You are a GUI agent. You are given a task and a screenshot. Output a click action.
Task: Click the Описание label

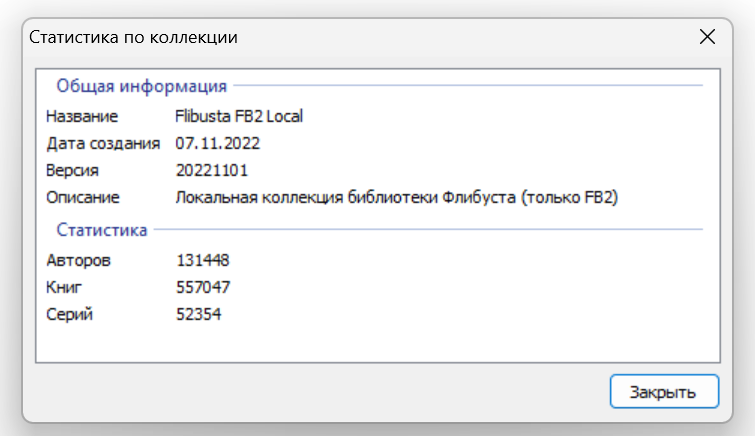[x=83, y=197]
